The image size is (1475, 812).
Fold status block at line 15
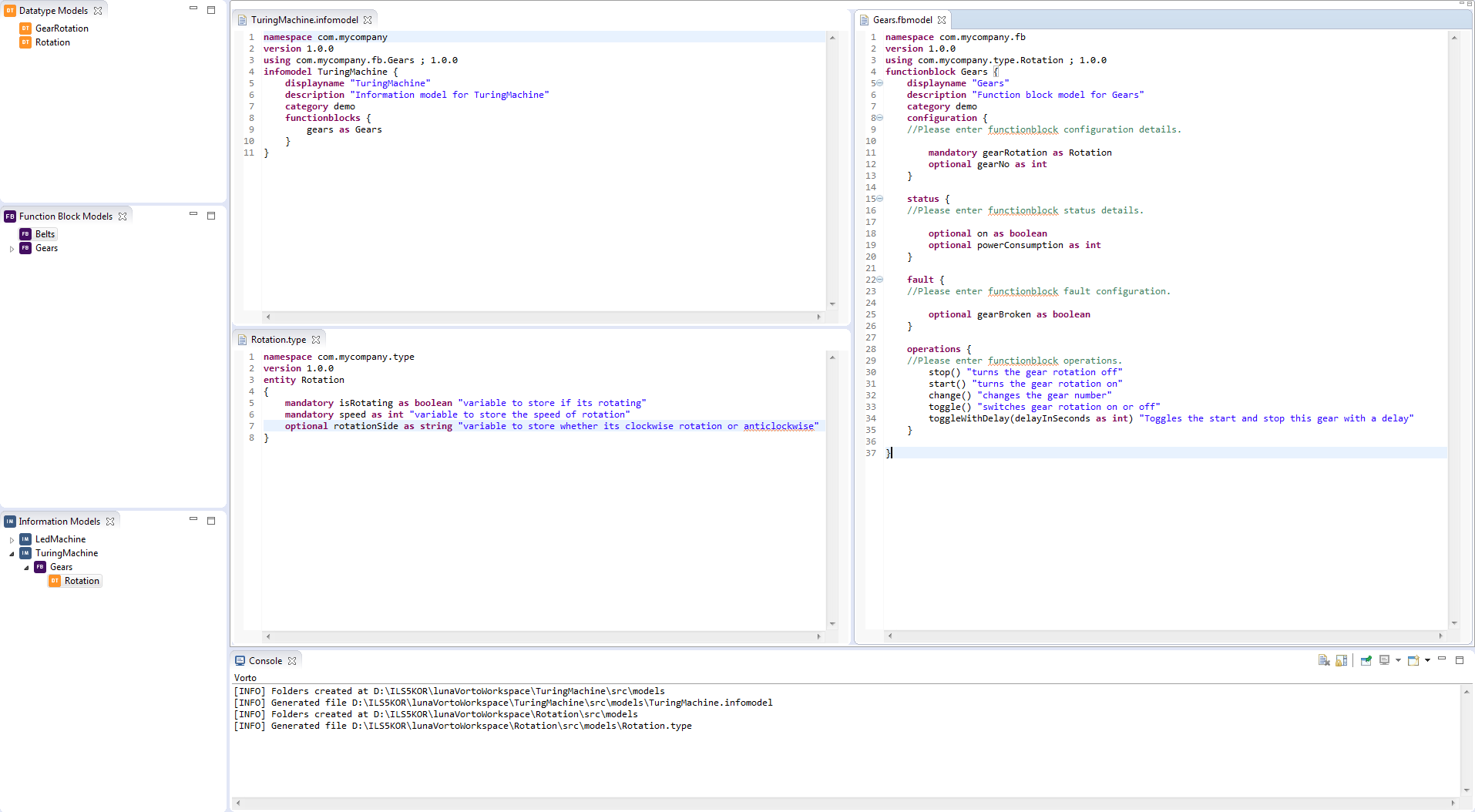click(x=879, y=199)
